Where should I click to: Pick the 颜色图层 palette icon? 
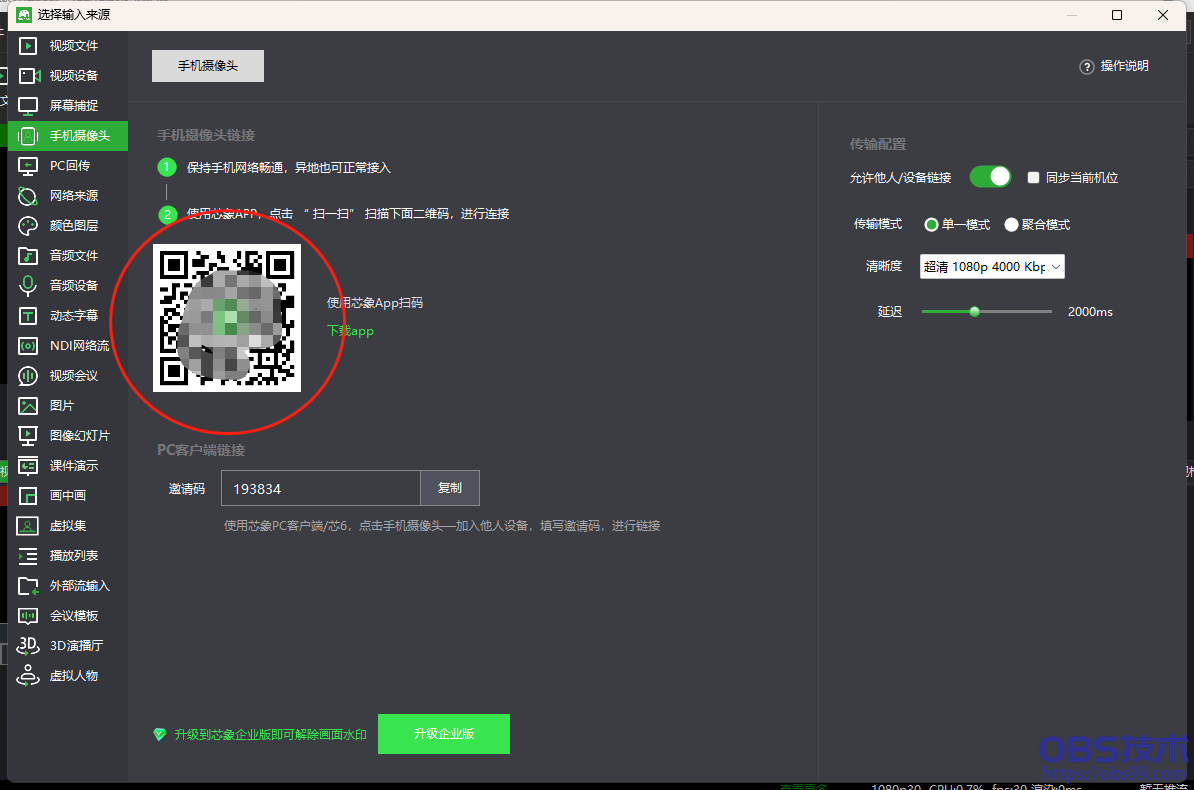[x=27, y=225]
